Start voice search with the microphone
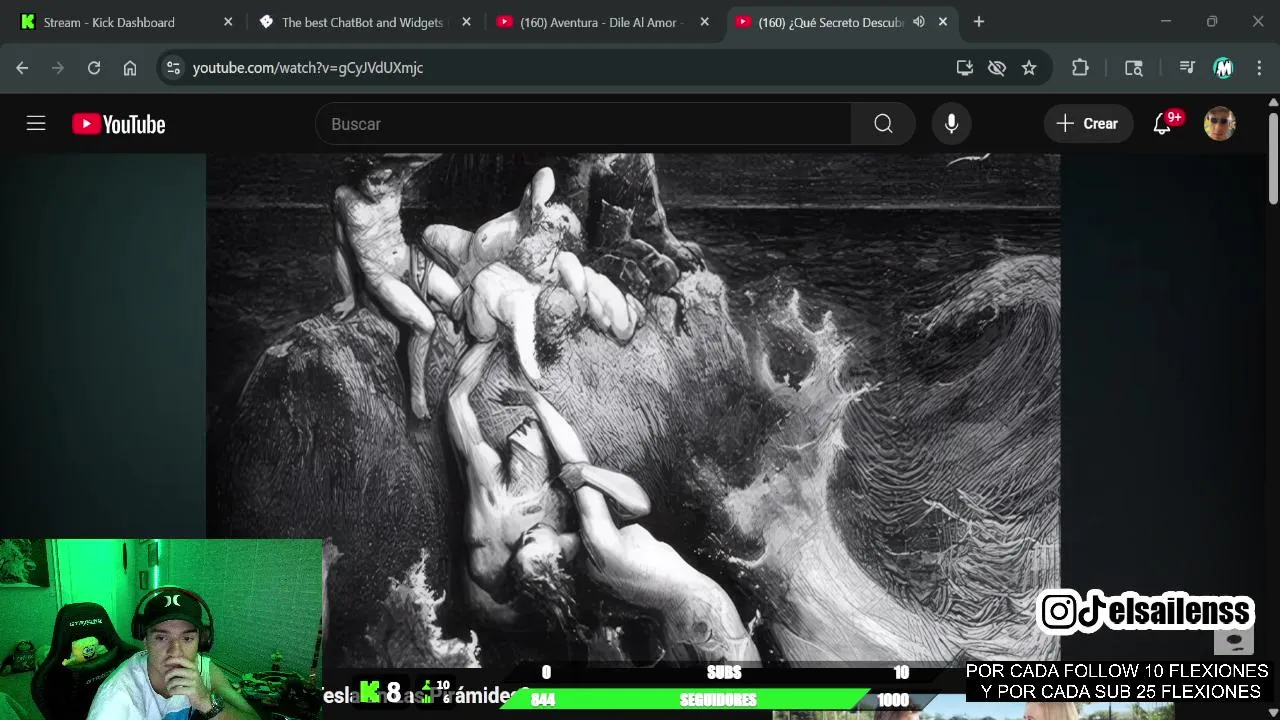The image size is (1280, 720). pos(951,124)
